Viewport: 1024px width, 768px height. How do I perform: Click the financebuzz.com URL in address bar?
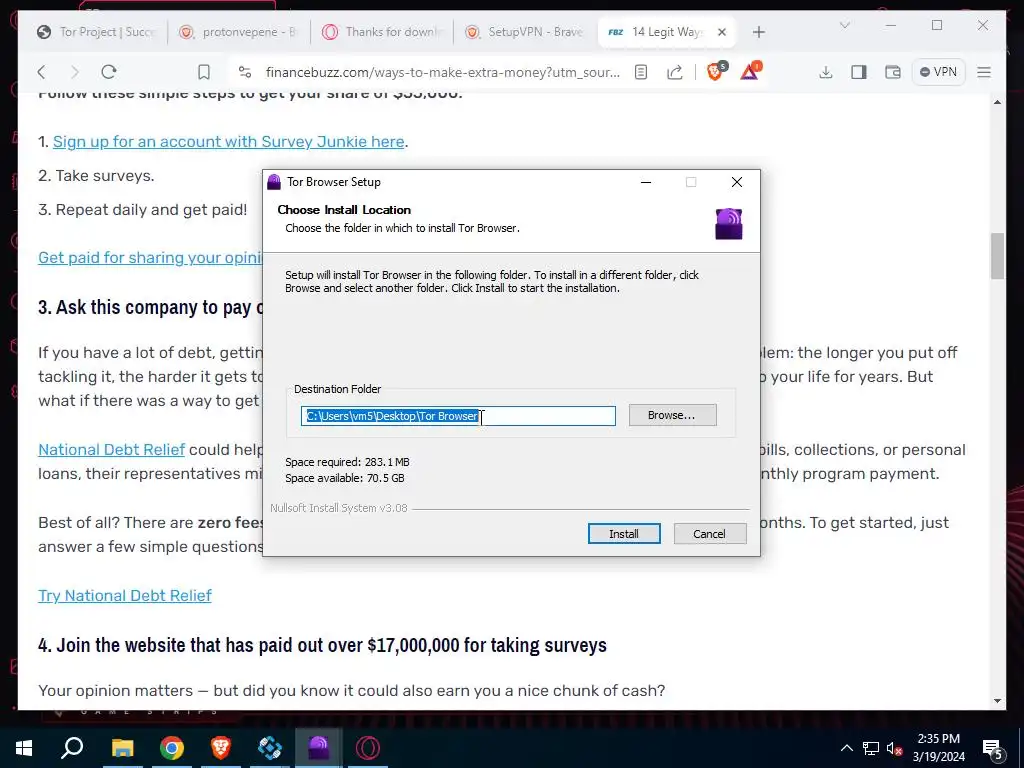coord(442,72)
